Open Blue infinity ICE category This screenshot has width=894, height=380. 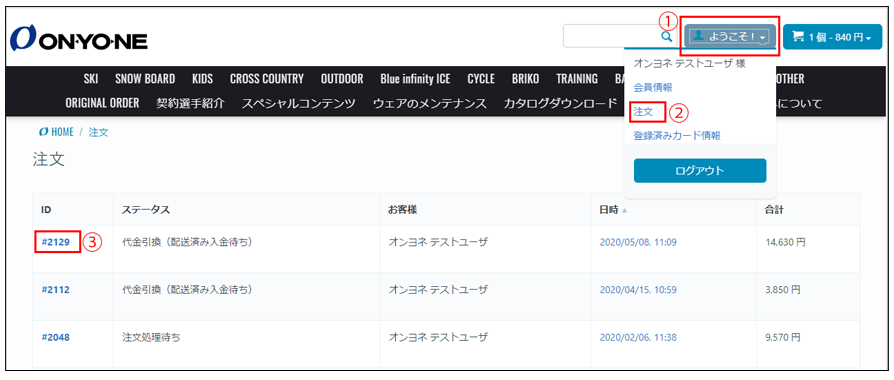pos(415,79)
